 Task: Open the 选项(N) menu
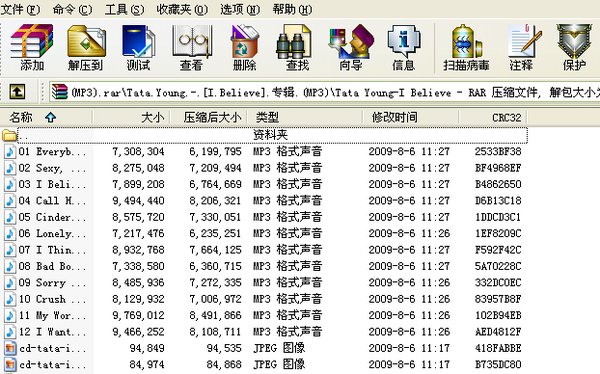pos(240,9)
